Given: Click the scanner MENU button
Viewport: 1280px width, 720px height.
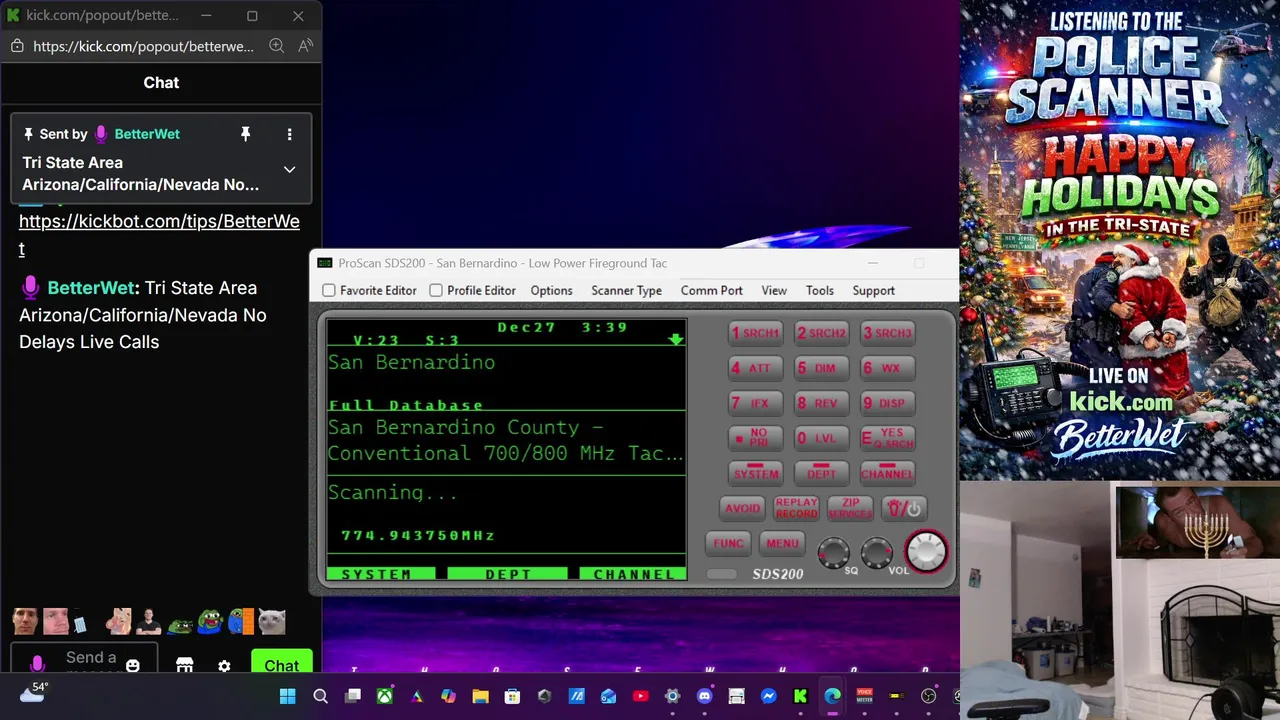Looking at the screenshot, I should click(782, 543).
